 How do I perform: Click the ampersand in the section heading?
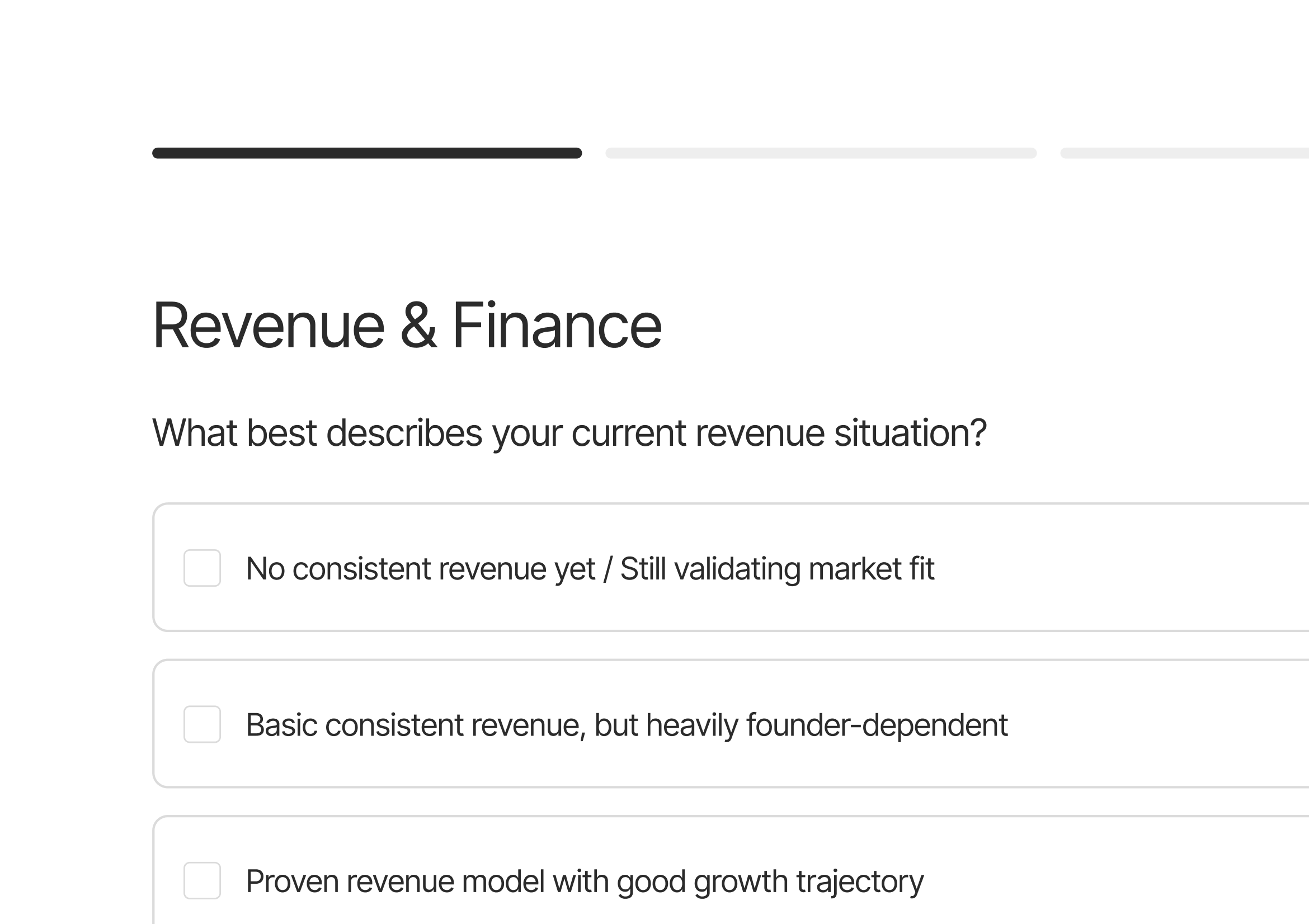click(x=418, y=326)
